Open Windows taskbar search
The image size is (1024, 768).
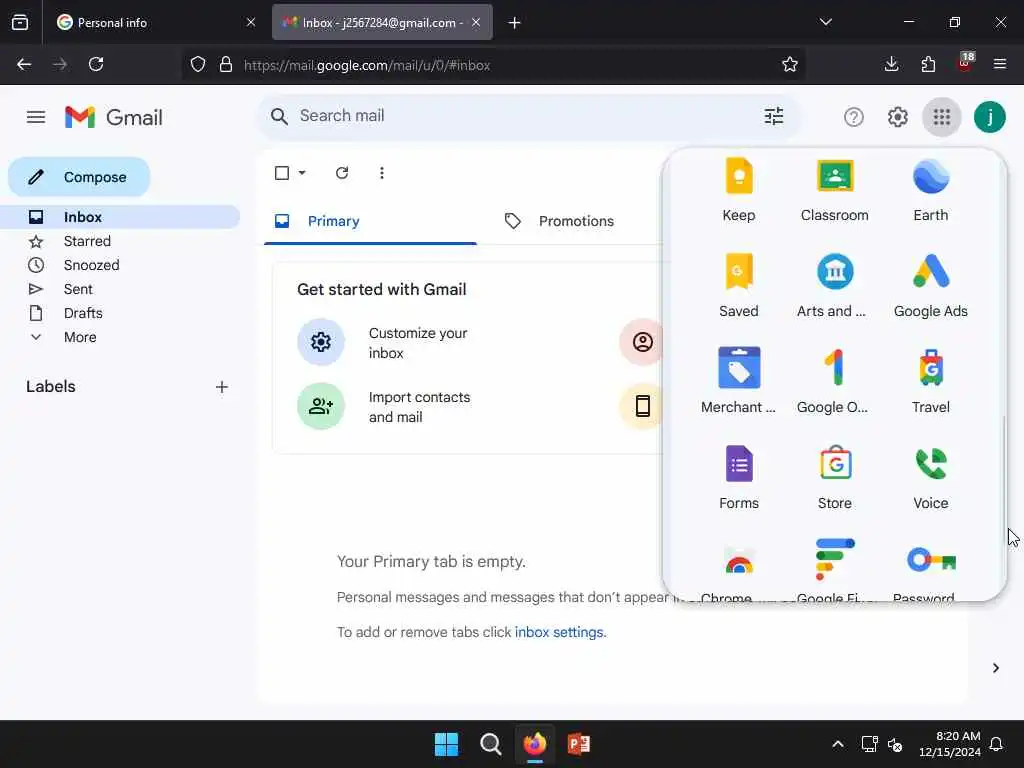(490, 744)
